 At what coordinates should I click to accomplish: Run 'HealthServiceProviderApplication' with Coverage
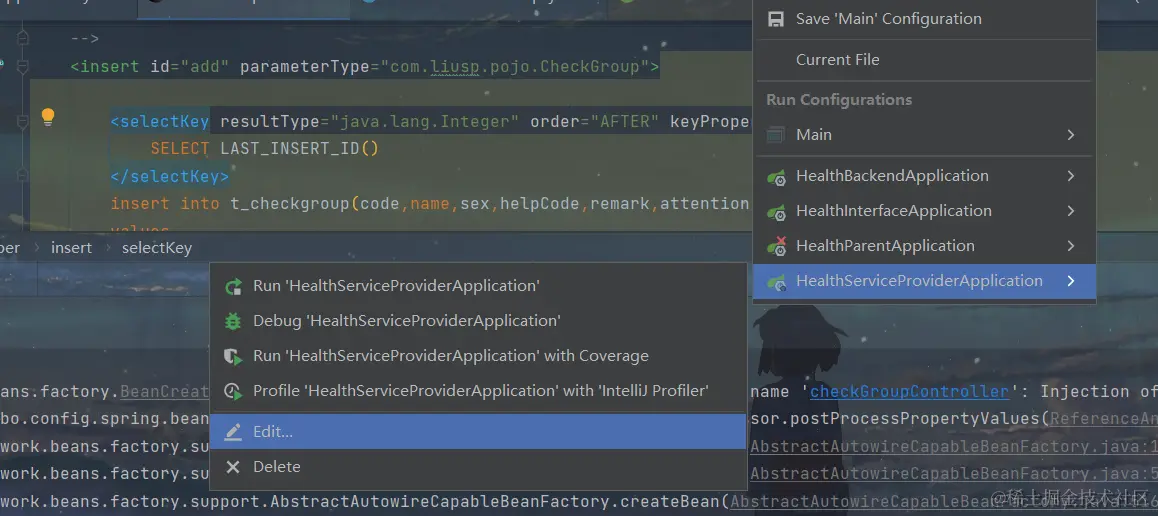pyautogui.click(x=478, y=356)
